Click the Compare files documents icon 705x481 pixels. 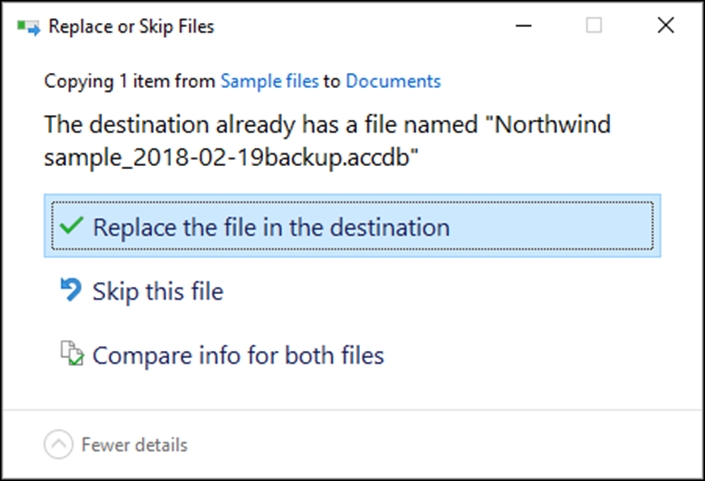[72, 353]
